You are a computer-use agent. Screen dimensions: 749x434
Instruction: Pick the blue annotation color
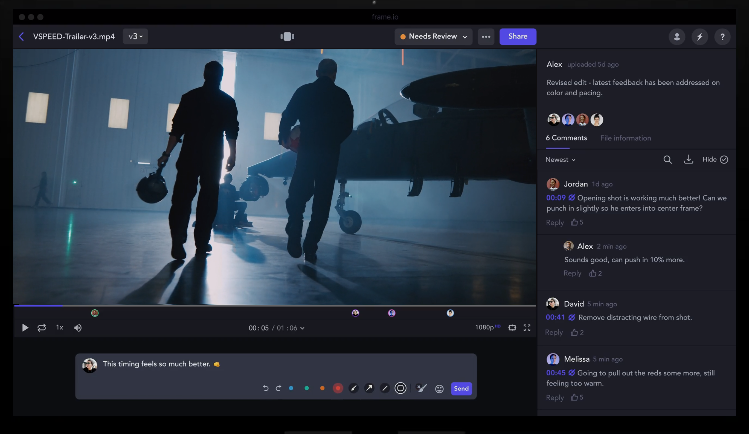pos(291,389)
